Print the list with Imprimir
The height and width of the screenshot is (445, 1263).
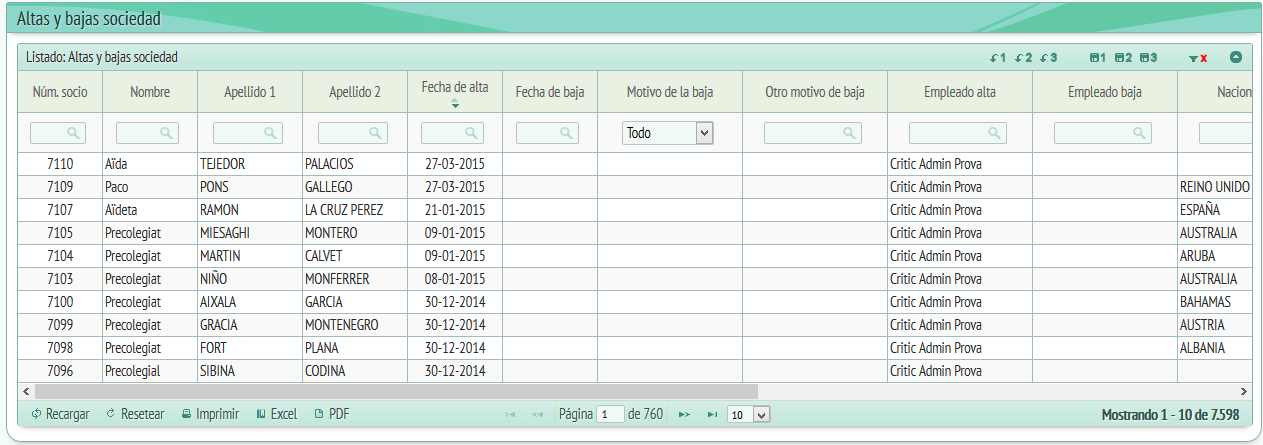(x=210, y=414)
